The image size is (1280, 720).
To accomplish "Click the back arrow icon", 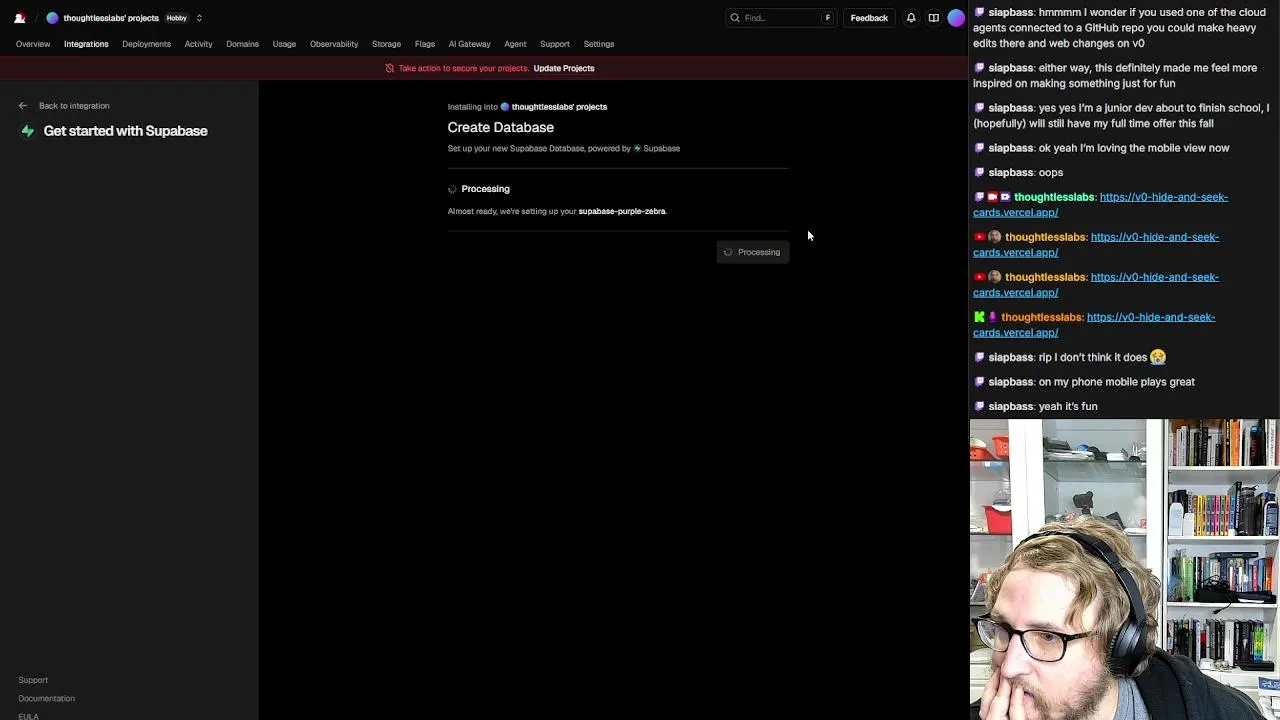I will pyautogui.click(x=23, y=106).
